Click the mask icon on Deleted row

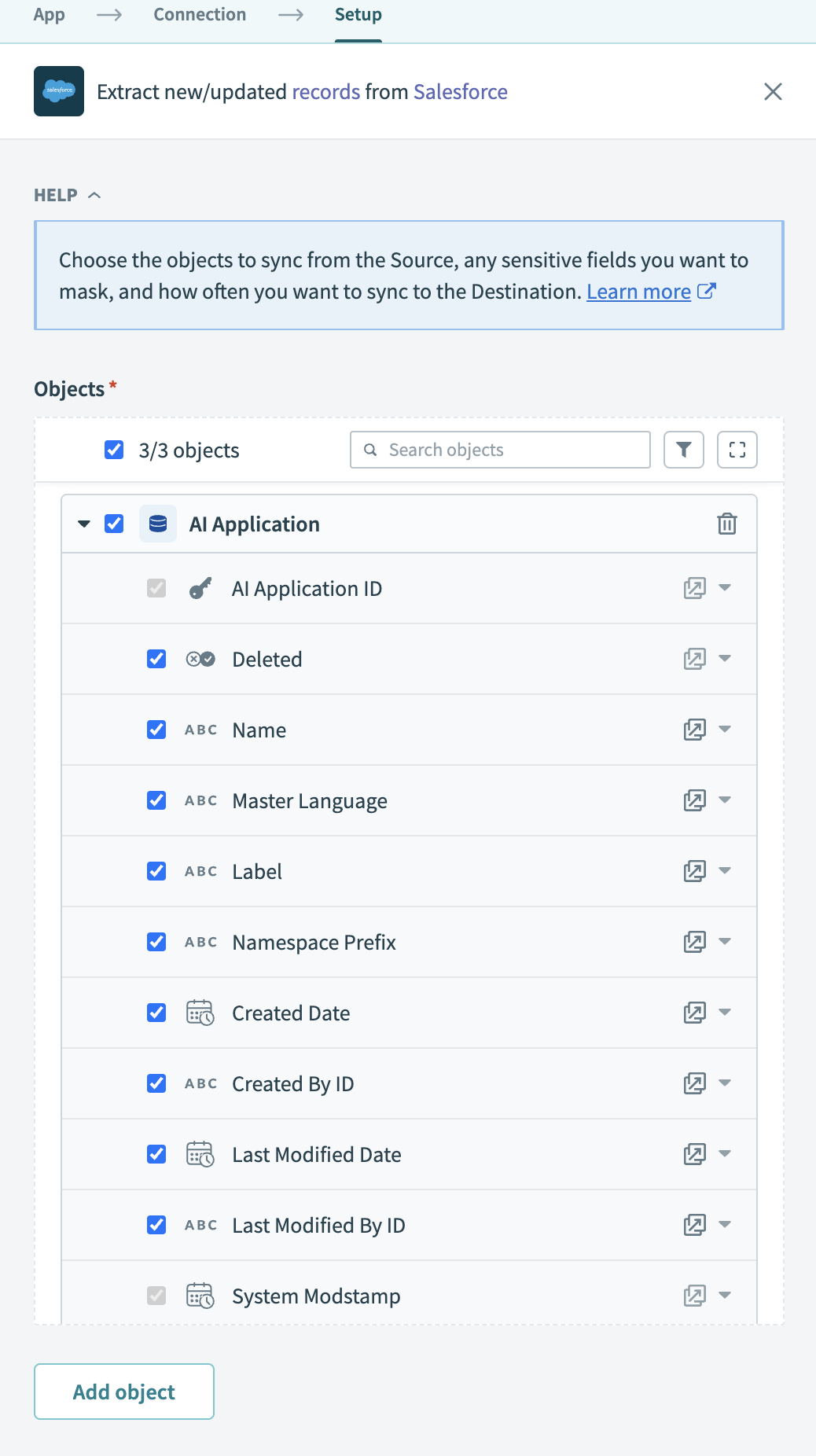(694, 659)
